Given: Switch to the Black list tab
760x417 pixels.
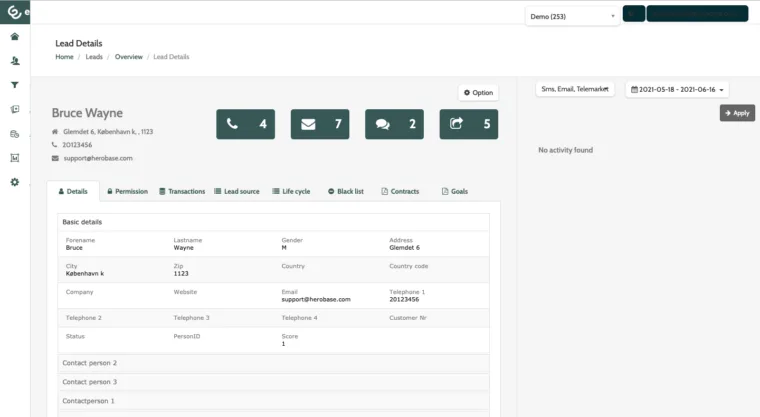Looking at the screenshot, I should [346, 192].
